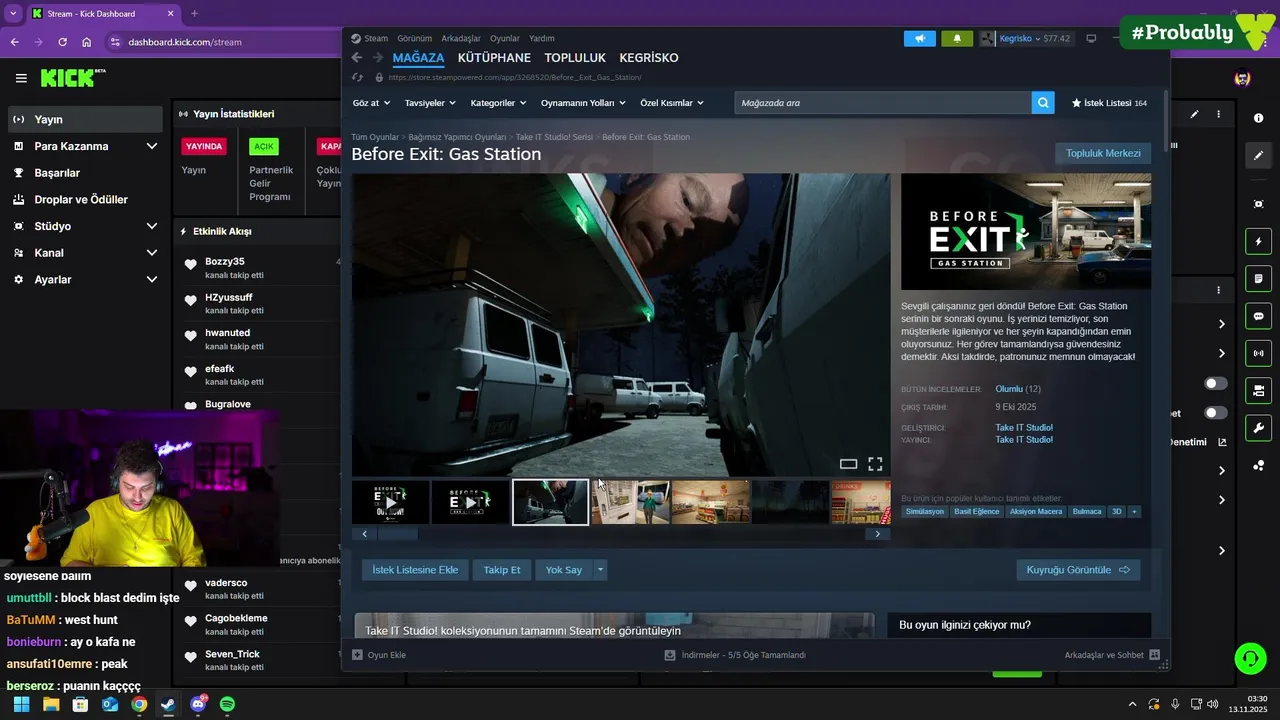Click the green headset support button
The image size is (1280, 720).
1250,658
